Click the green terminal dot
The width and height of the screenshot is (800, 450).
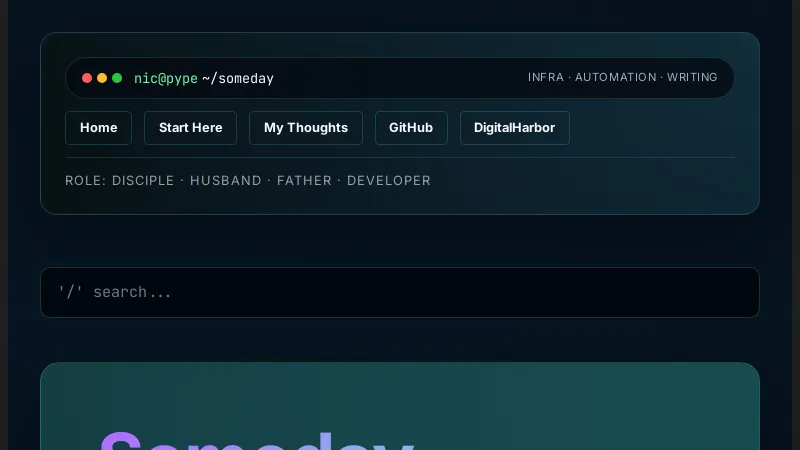click(x=117, y=78)
